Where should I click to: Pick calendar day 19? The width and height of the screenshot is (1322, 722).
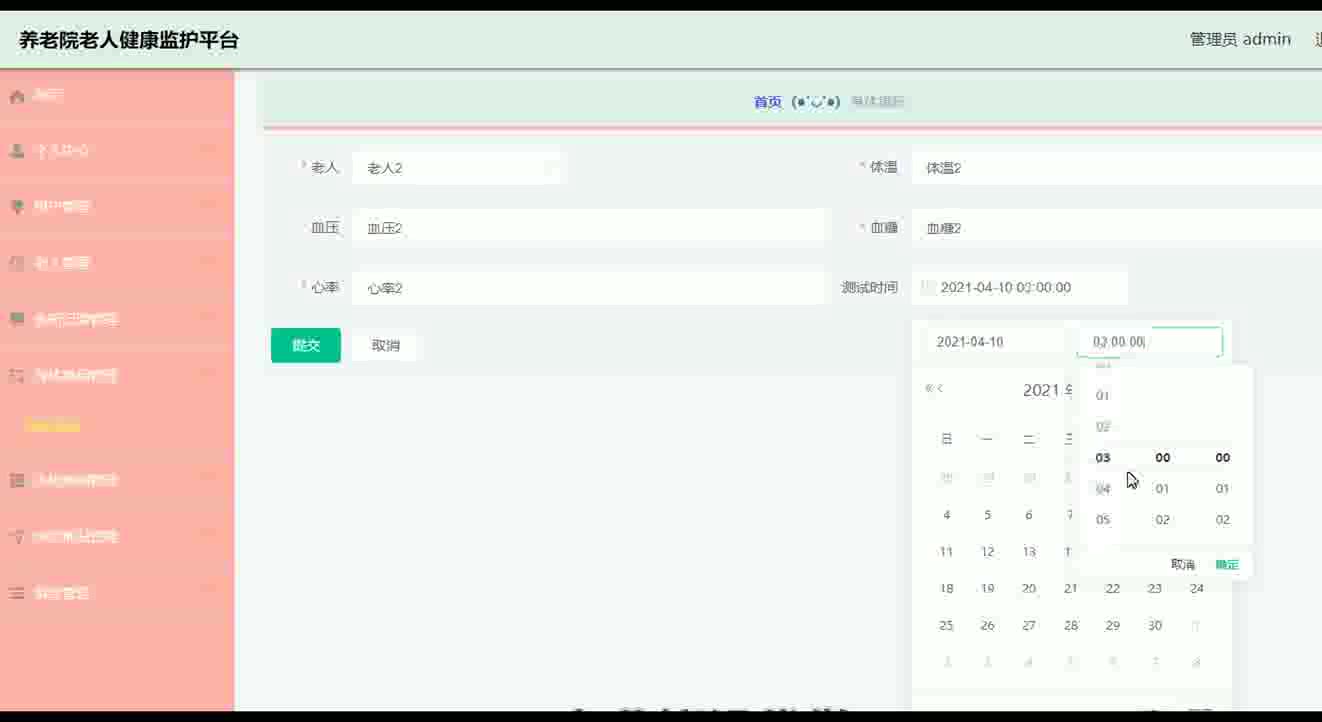987,589
